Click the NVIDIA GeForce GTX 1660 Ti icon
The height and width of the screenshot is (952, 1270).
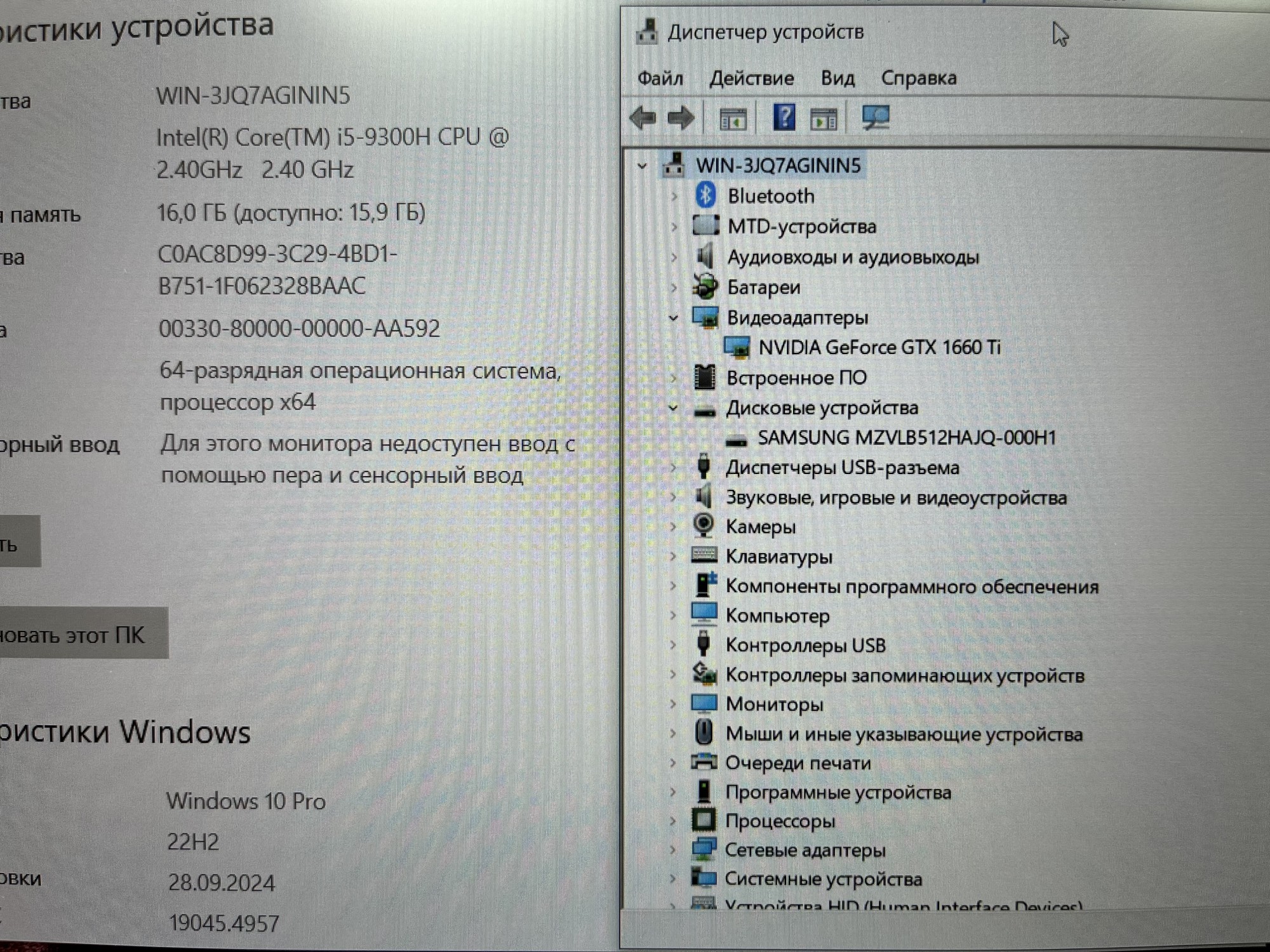coord(737,347)
